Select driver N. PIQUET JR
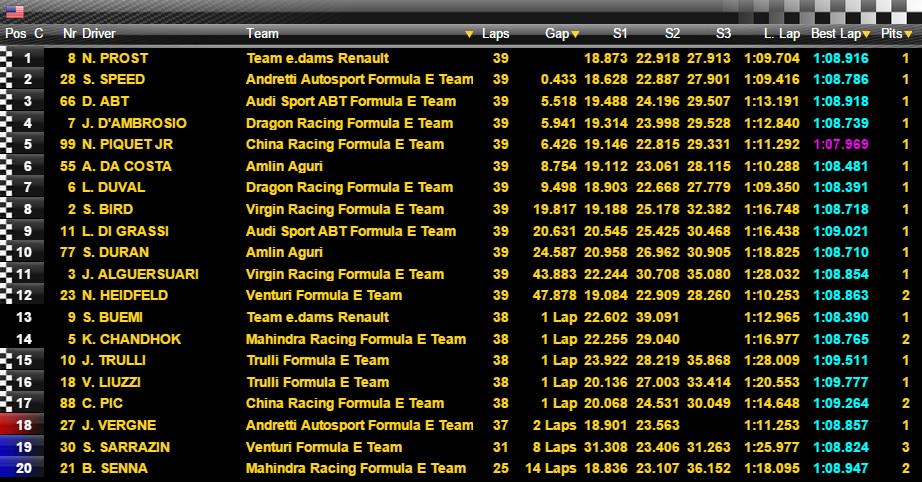Image resolution: width=922 pixels, height=482 pixels. point(127,144)
